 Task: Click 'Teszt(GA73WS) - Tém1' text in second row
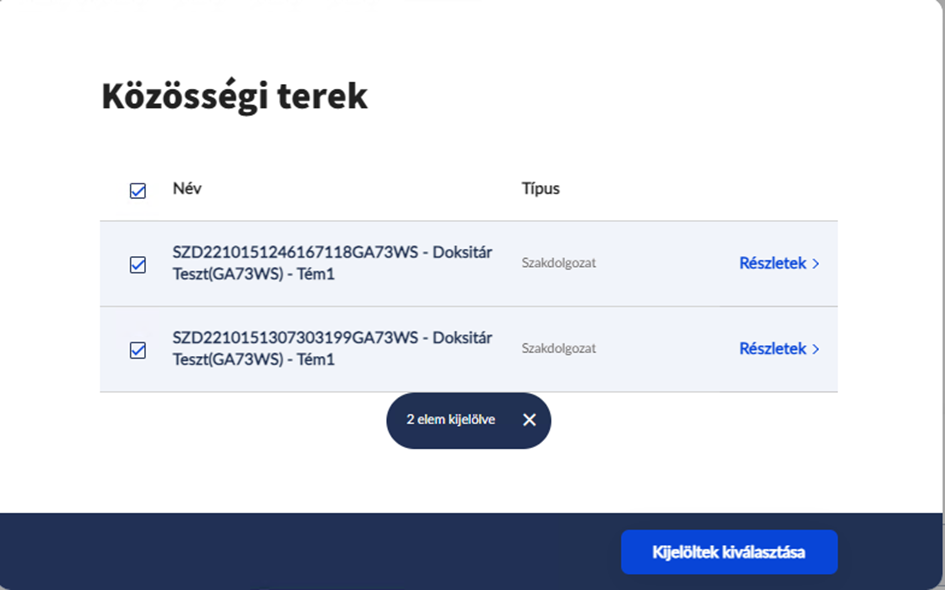click(253, 359)
